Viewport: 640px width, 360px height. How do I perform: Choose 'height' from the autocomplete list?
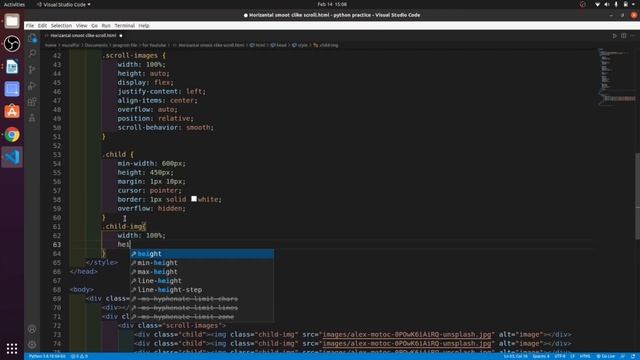tap(202, 254)
